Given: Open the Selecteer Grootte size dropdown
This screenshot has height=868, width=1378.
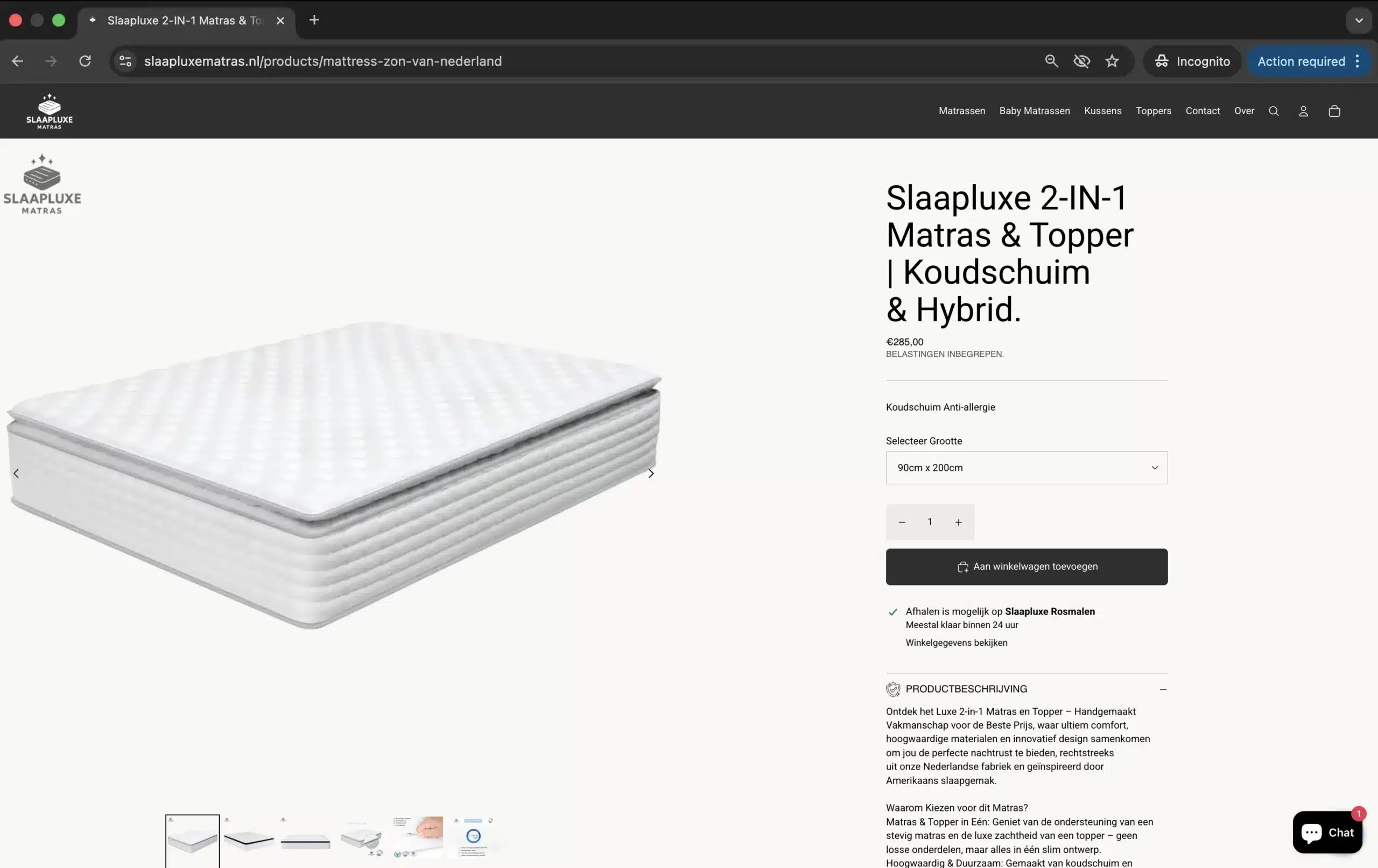Looking at the screenshot, I should (1026, 468).
